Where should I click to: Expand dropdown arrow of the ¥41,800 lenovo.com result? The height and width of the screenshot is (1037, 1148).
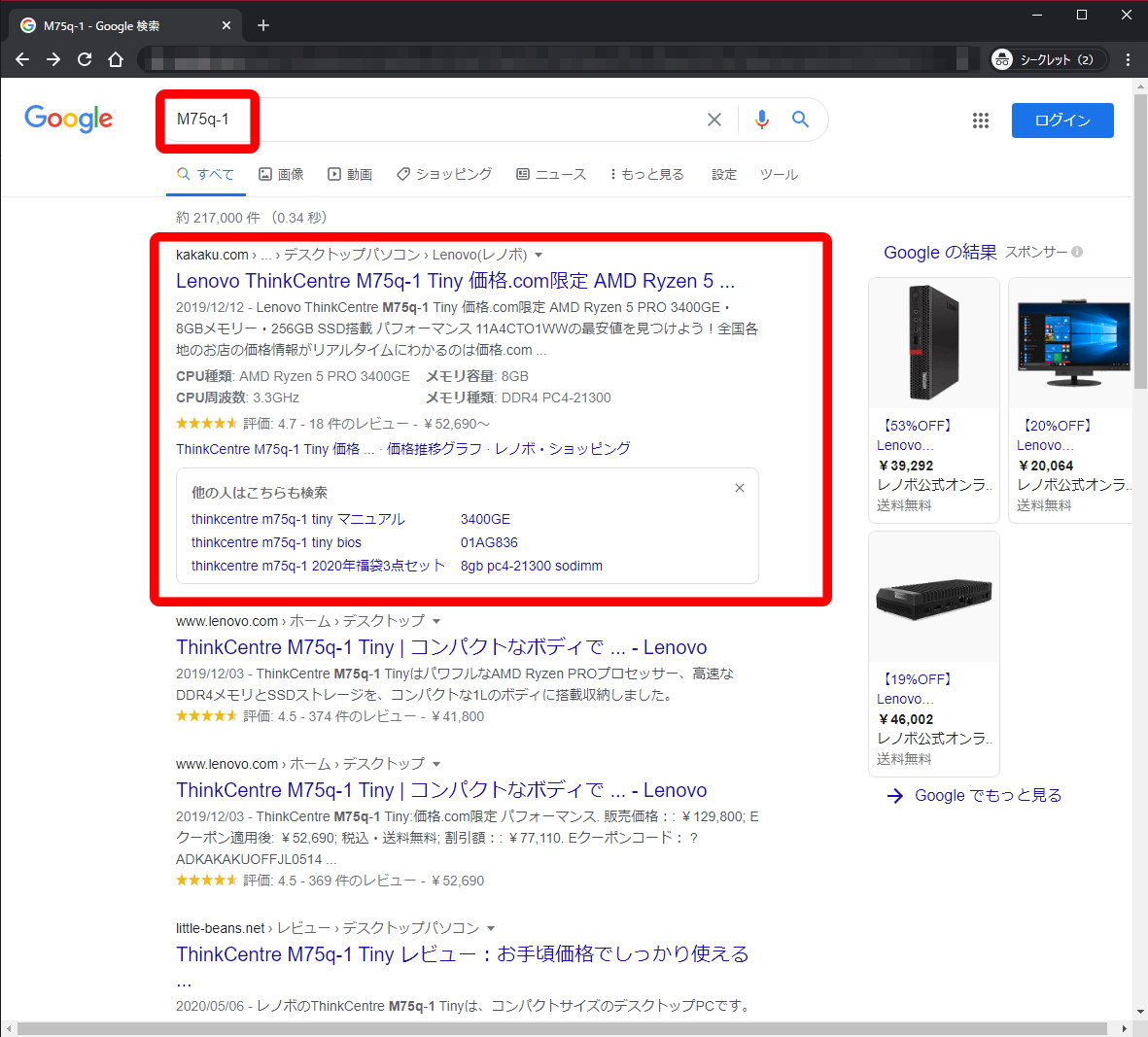436,621
